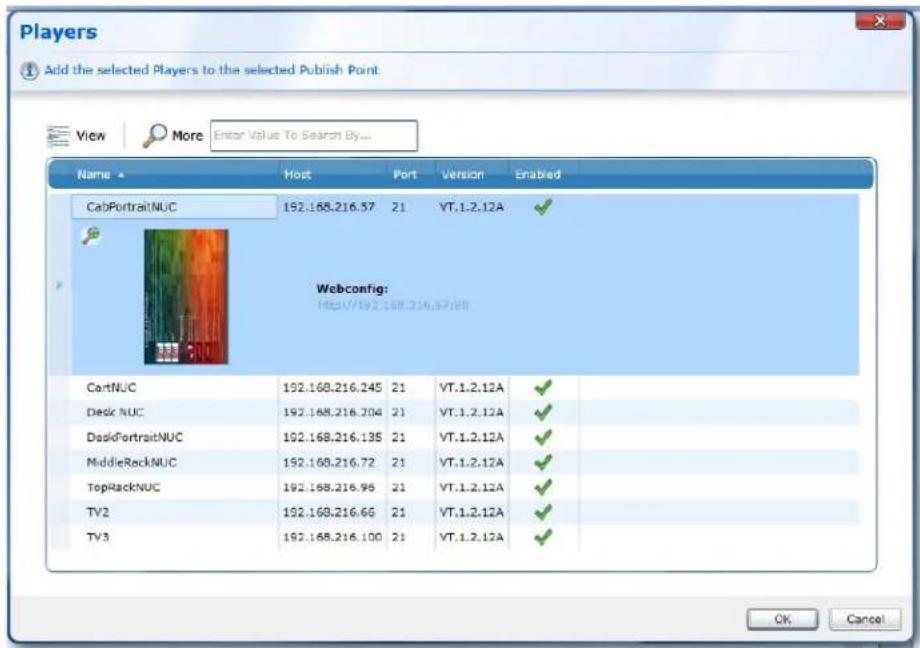Sort by the Port column header
This screenshot has height=648, width=920.
(405, 174)
